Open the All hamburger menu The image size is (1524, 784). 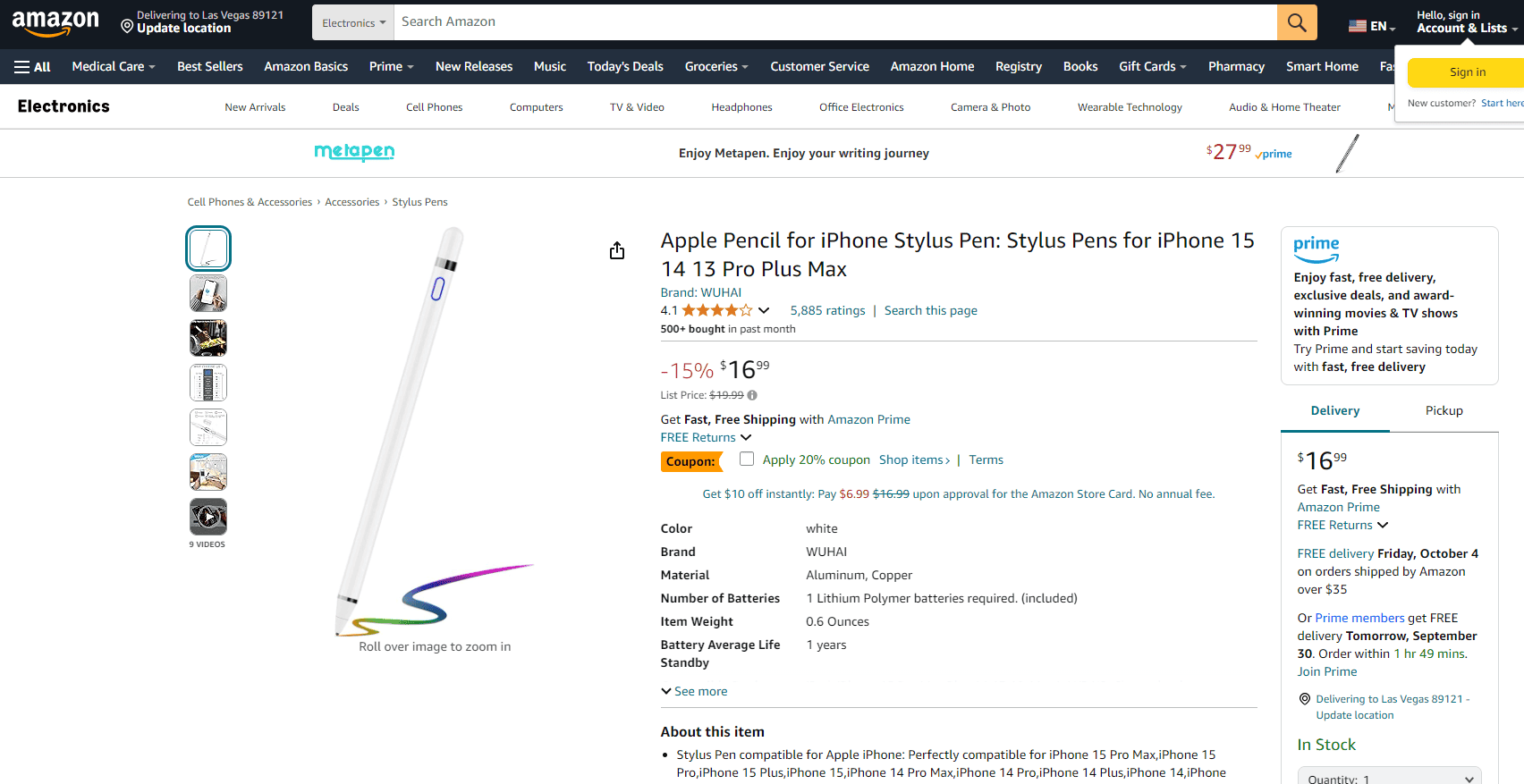point(32,67)
